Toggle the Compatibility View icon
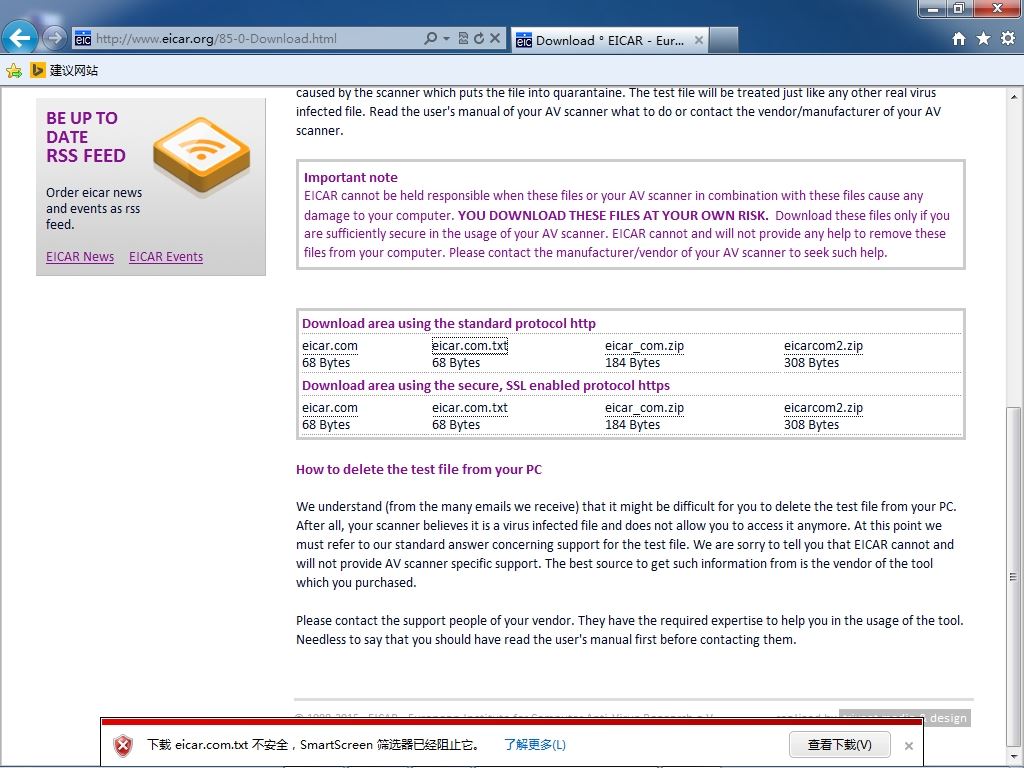 click(x=463, y=38)
